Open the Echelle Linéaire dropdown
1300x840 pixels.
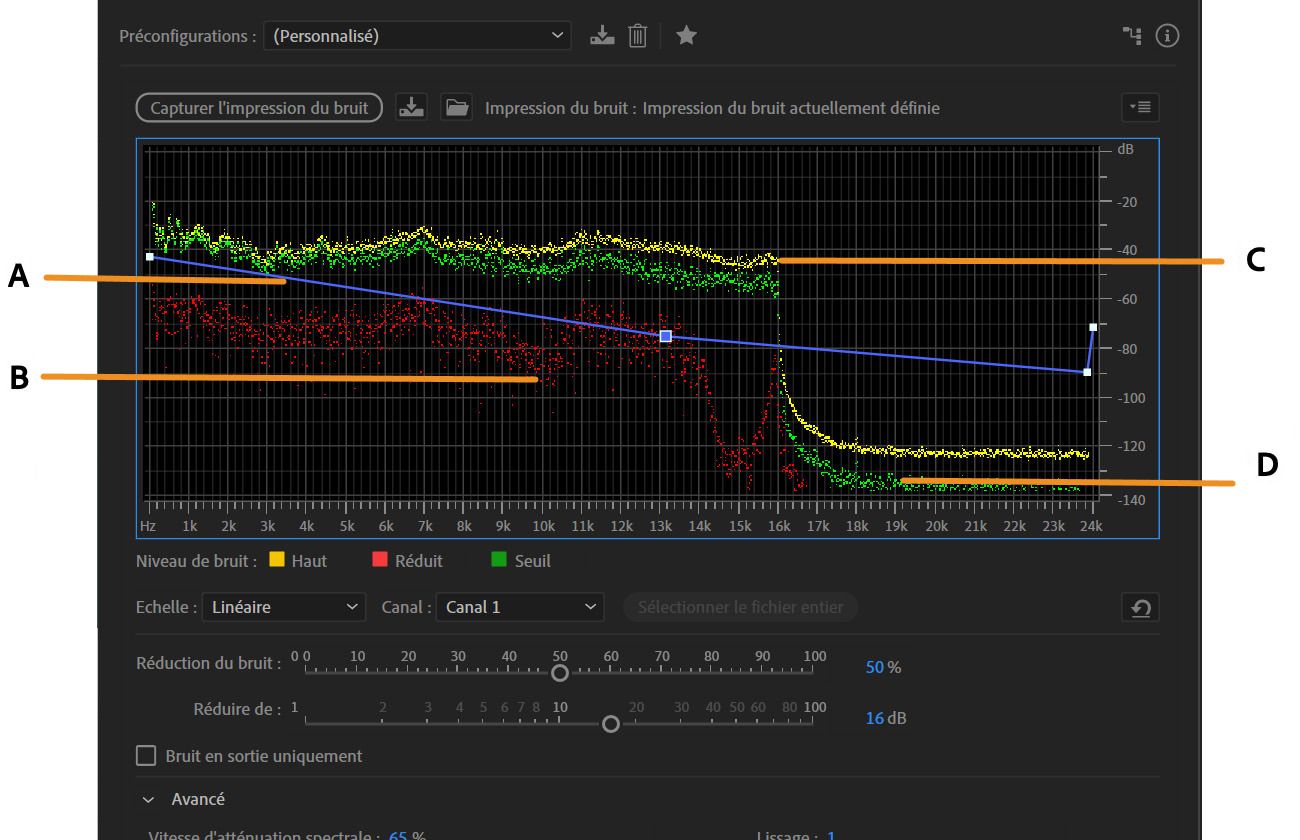[283, 607]
